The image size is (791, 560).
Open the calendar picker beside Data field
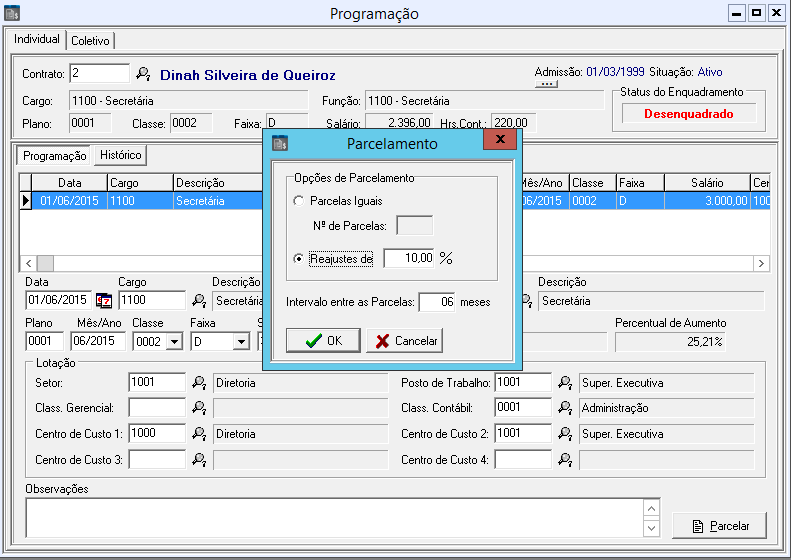click(103, 300)
